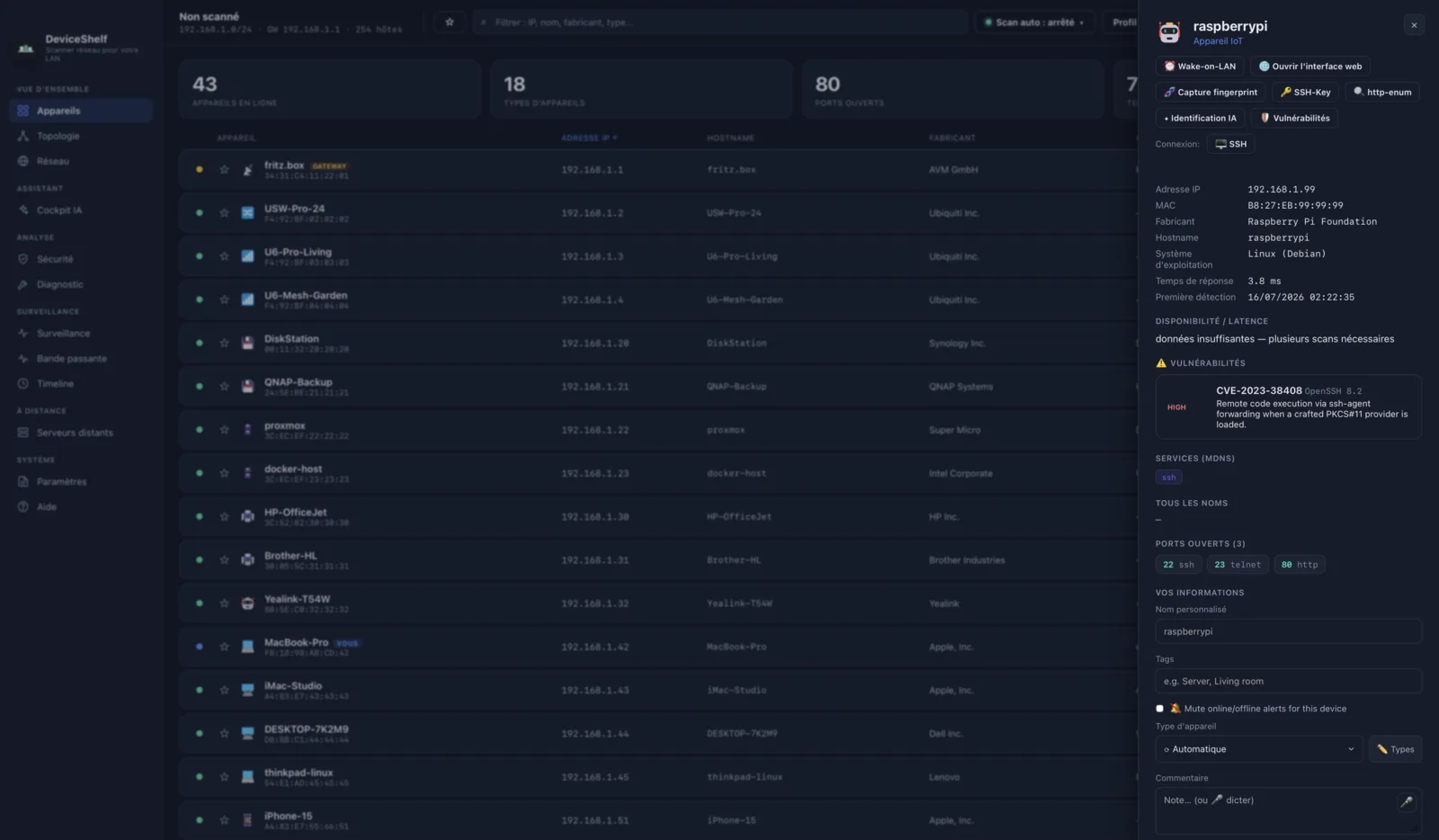Click the 43 appareils en ligne card
This screenshot has height=840, width=1439.
(x=329, y=90)
